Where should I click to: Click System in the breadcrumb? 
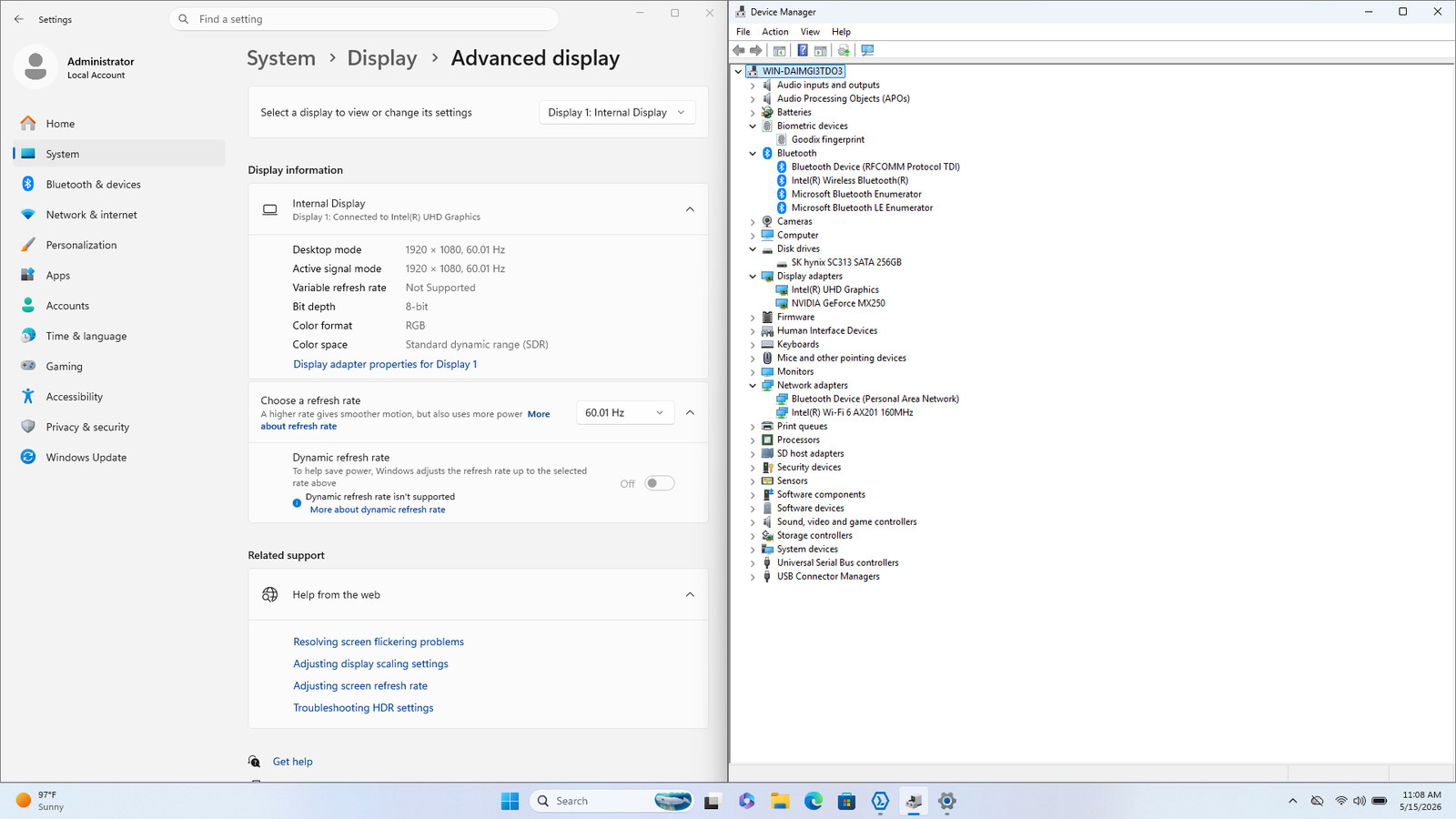[281, 58]
